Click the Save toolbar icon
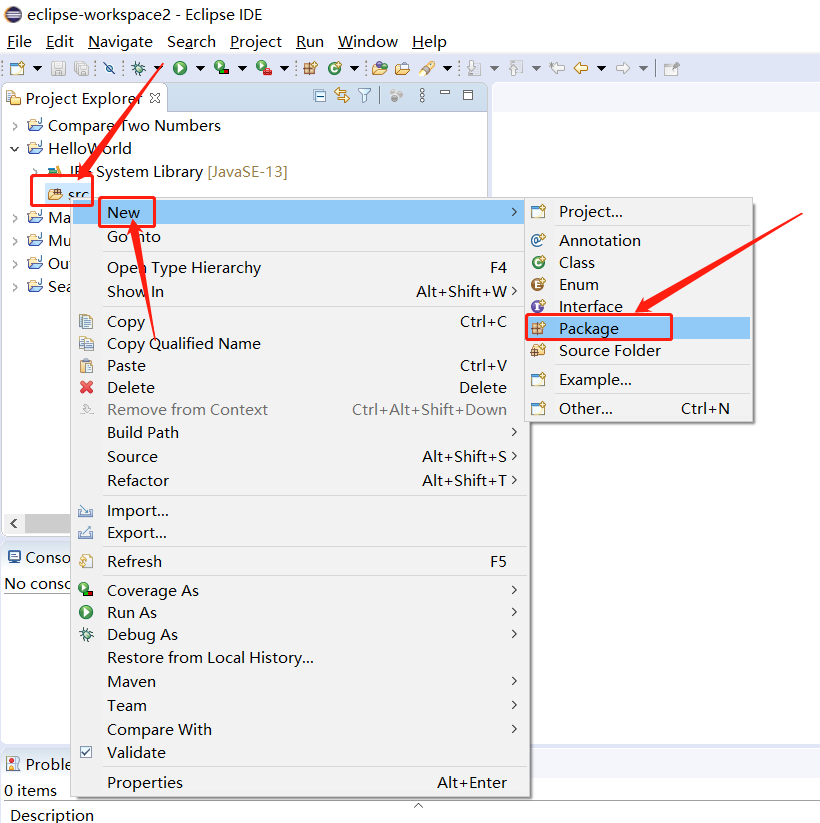The height and width of the screenshot is (823, 820). point(58,68)
